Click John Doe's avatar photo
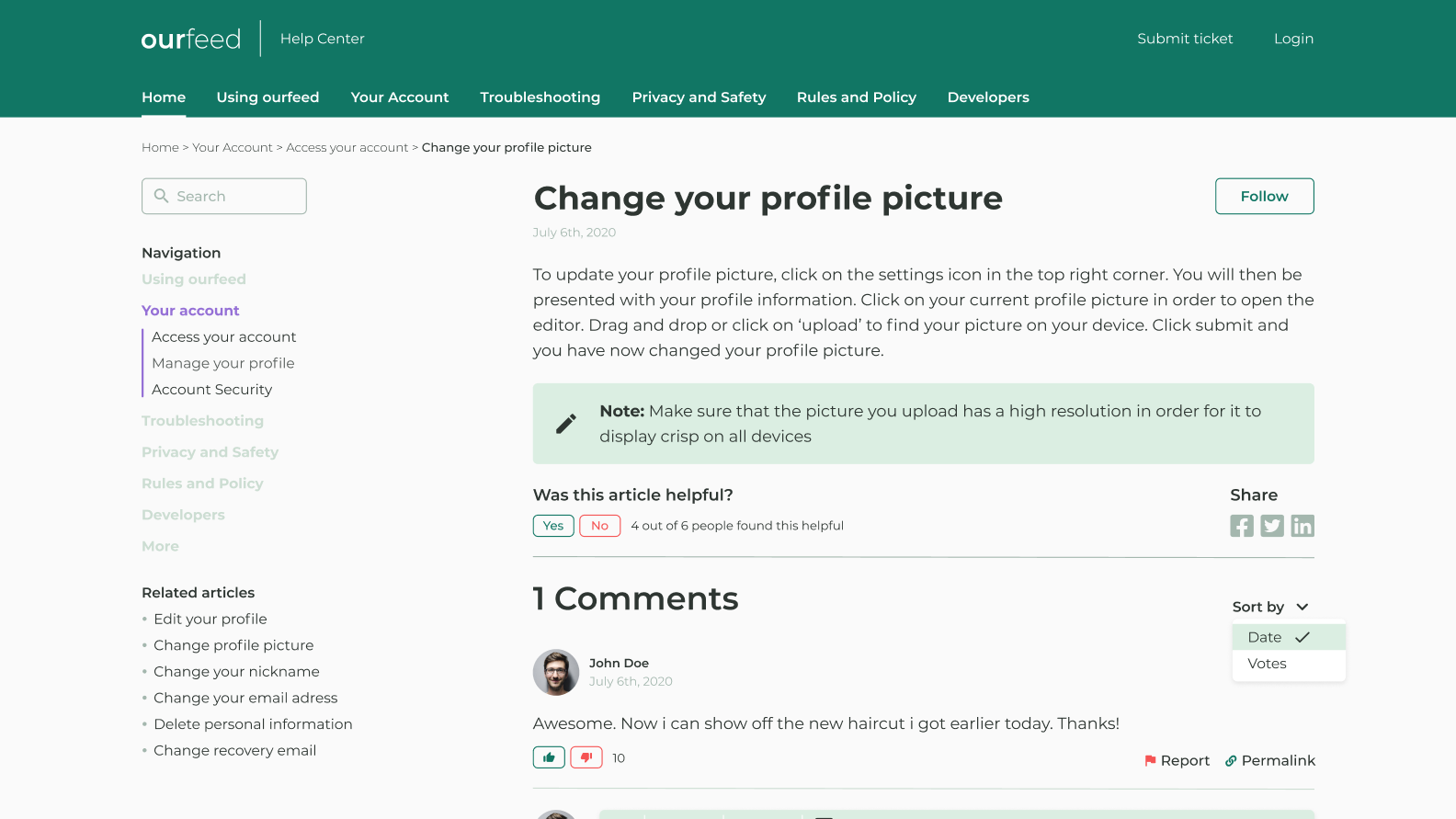The height and width of the screenshot is (819, 1456). 556,673
